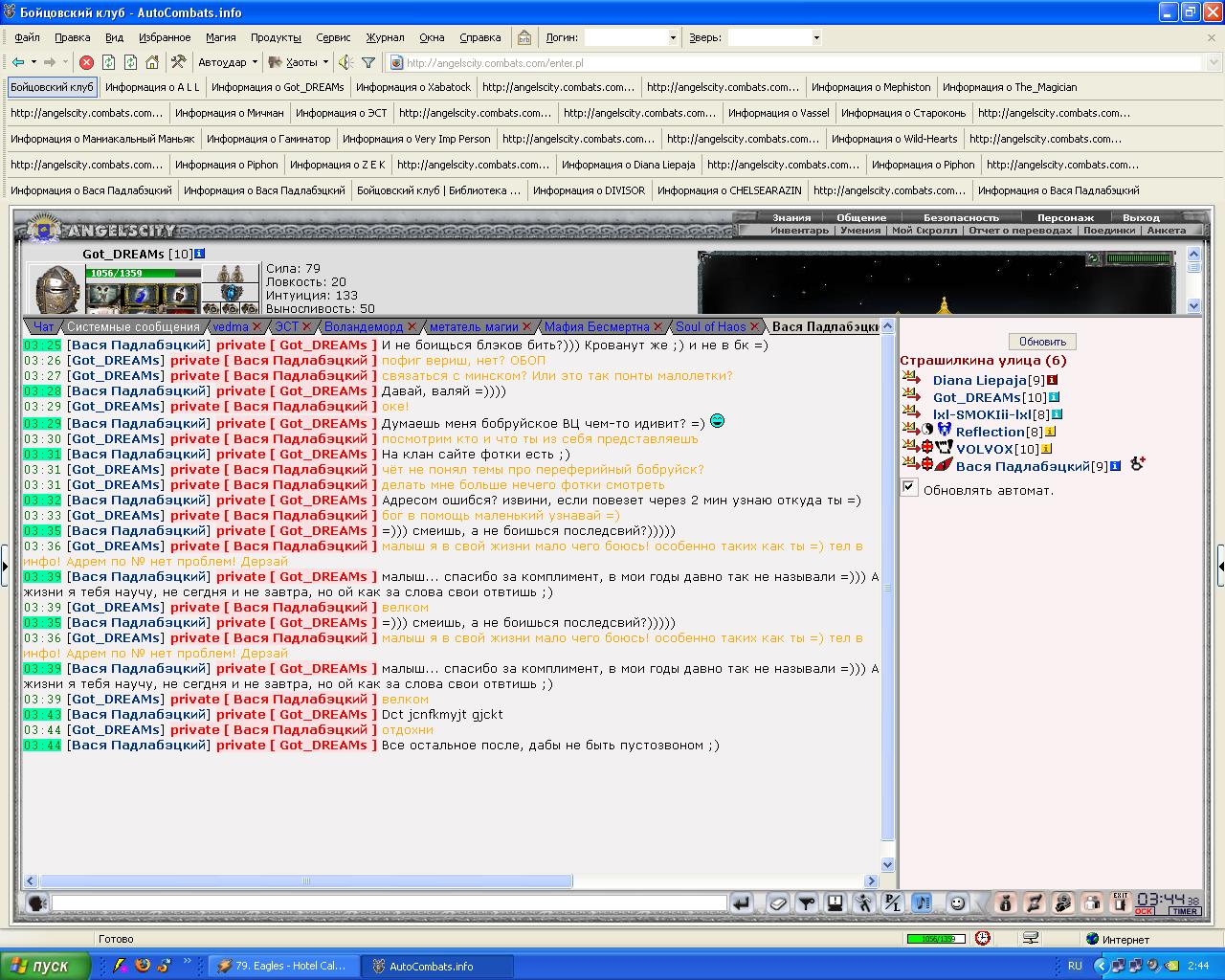Open the Eagles Hotel California taskbar item
The height and width of the screenshot is (980, 1225).
click(283, 966)
